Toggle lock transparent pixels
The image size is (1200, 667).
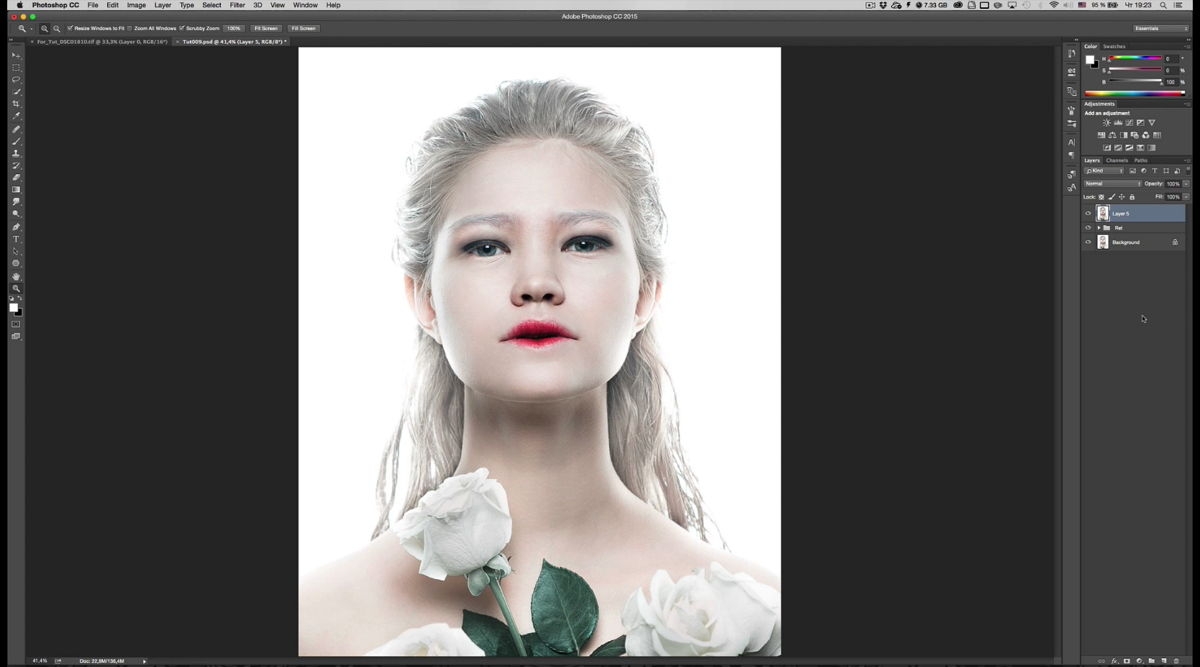tap(1102, 197)
